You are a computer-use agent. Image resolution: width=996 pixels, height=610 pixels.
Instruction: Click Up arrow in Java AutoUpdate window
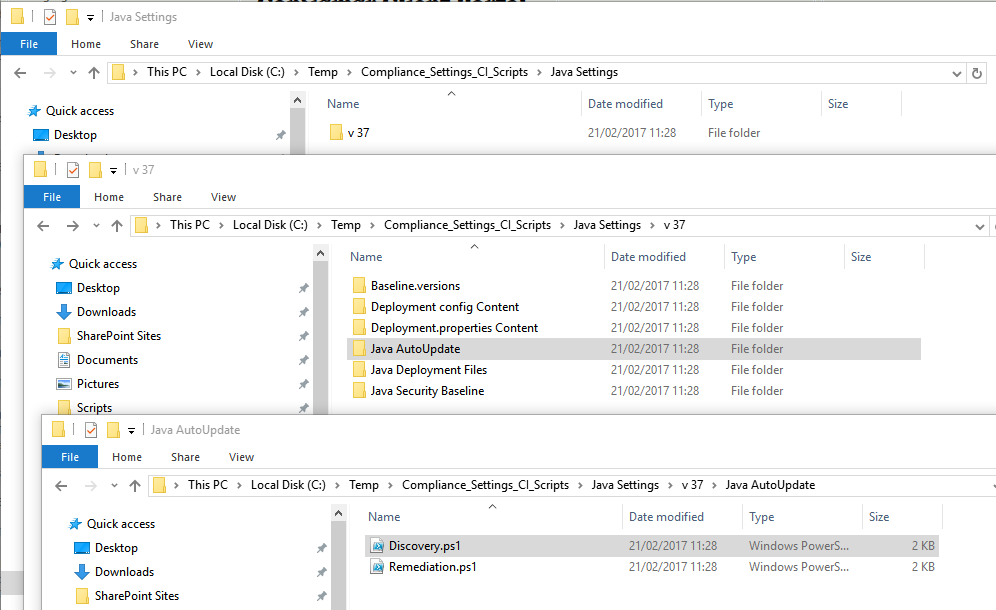click(136, 485)
